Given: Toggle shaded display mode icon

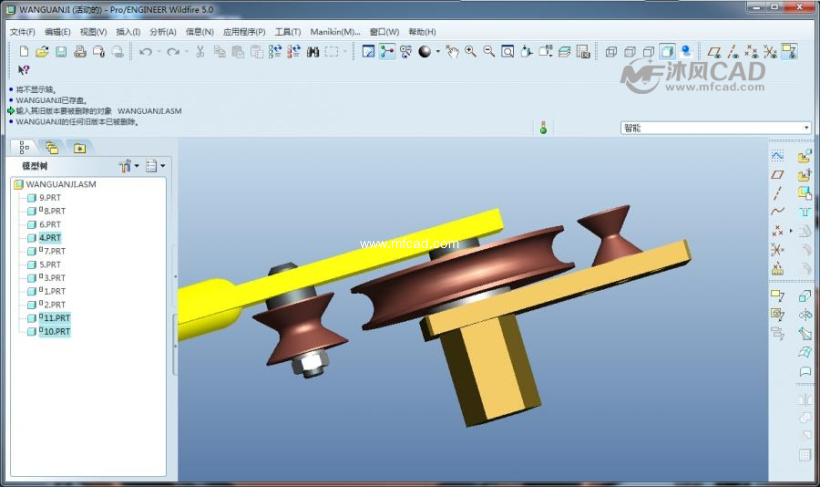Looking at the screenshot, I should point(667,51).
